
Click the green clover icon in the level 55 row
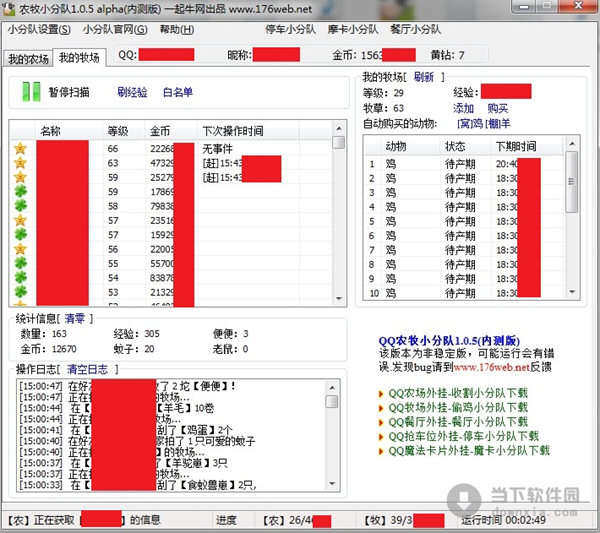19,264
